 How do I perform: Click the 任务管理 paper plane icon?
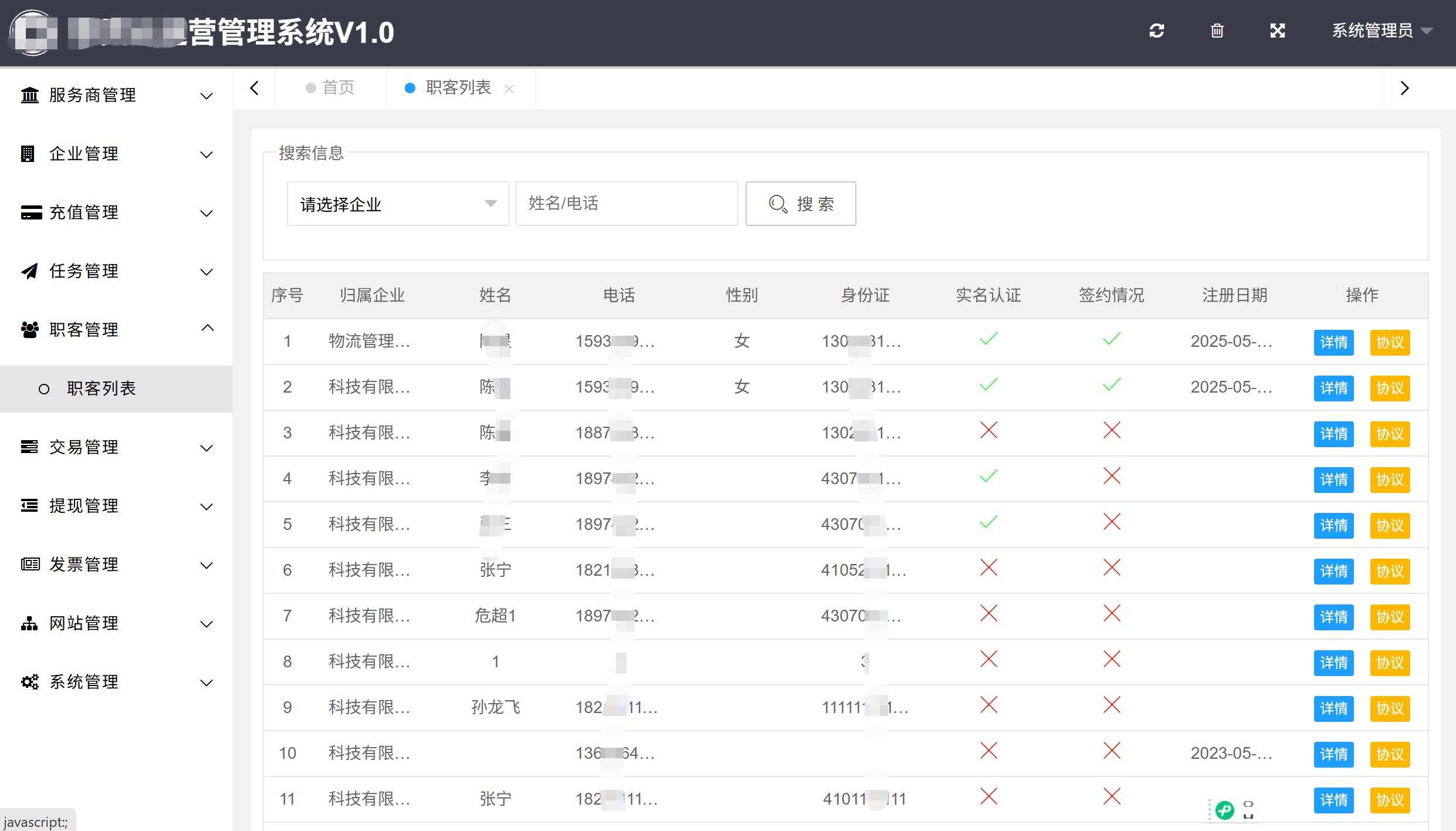pyautogui.click(x=29, y=271)
